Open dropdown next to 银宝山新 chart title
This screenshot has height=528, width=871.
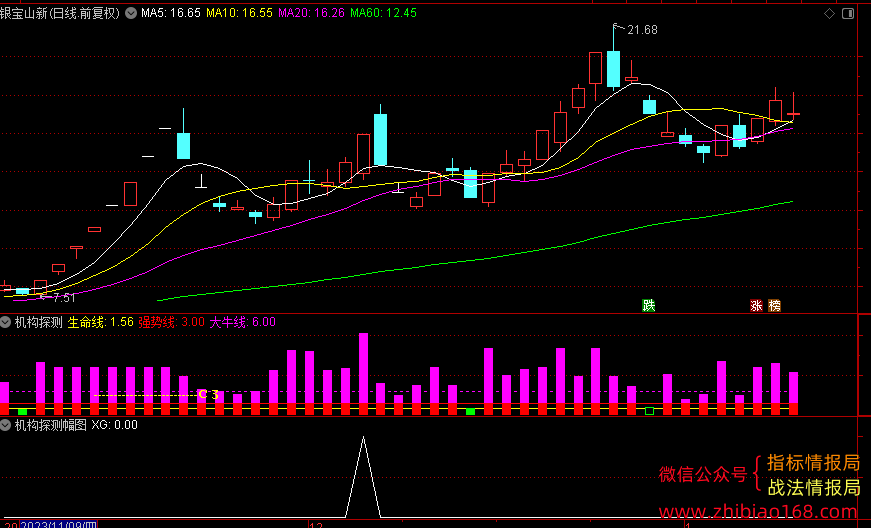pos(131,13)
